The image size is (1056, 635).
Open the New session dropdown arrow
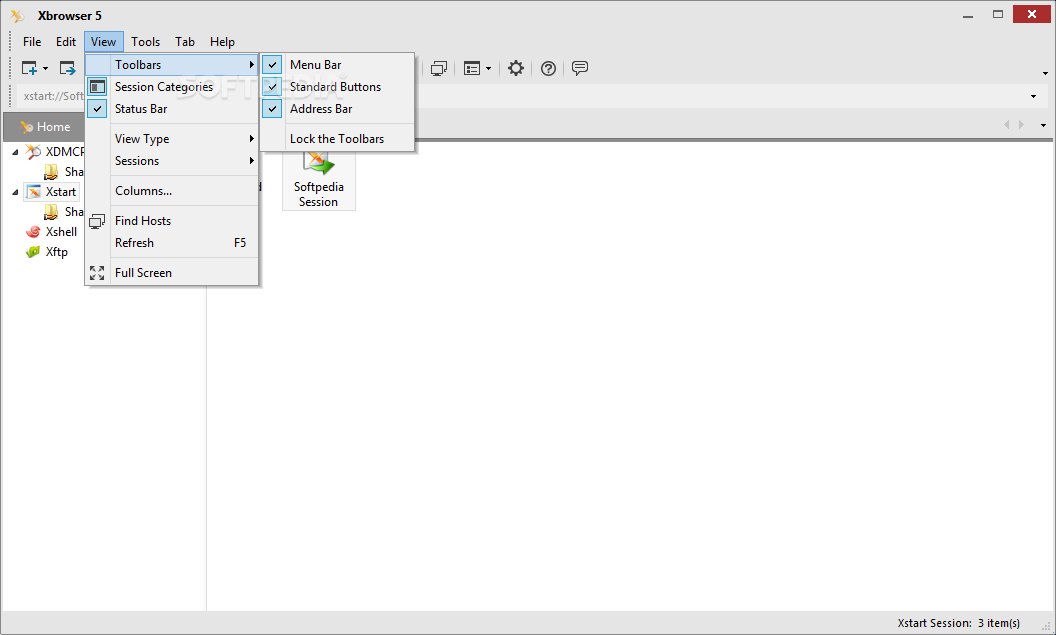(46, 69)
